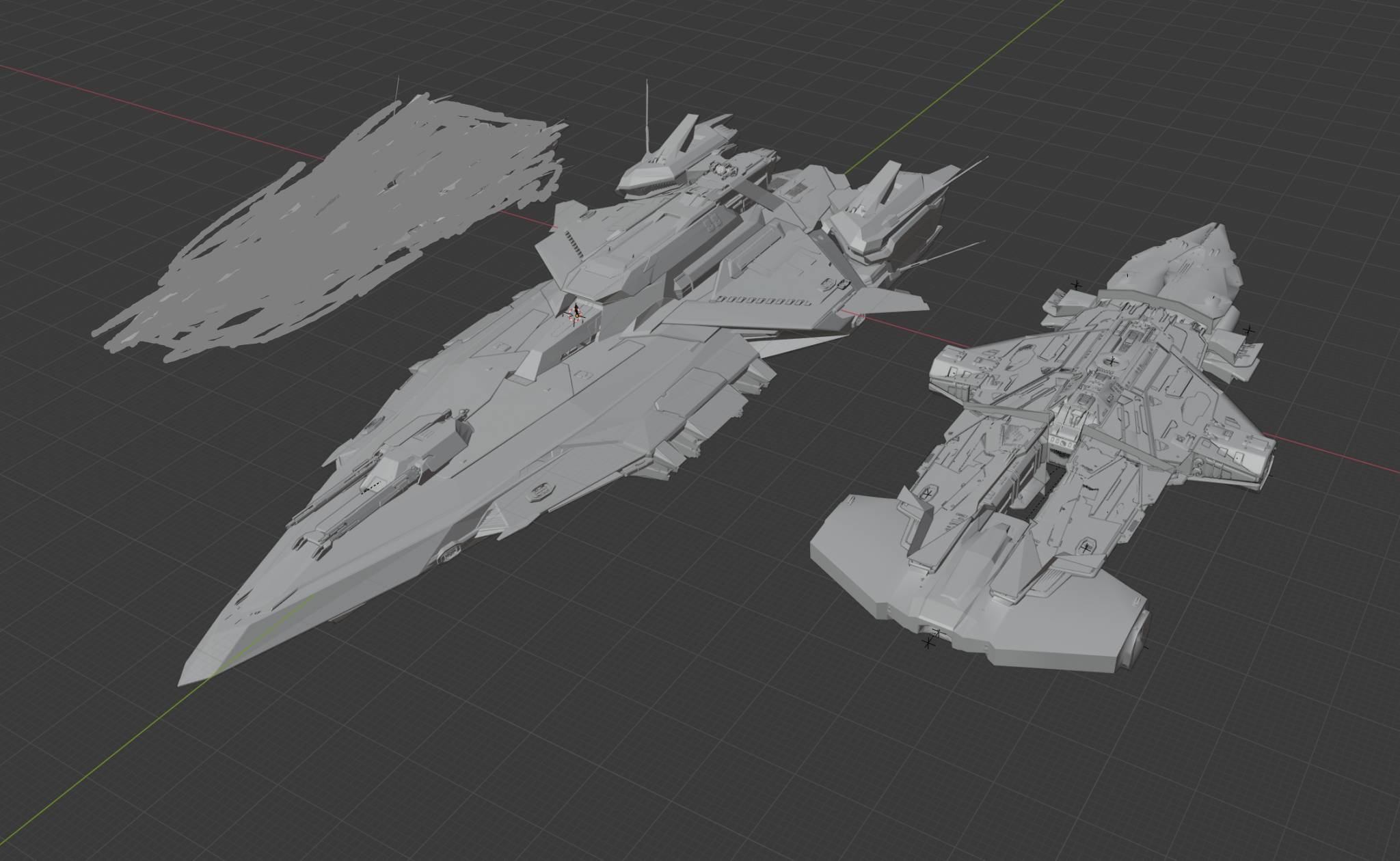Select the empty marker on the right ship's central circular pad
1400x861 pixels.
click(x=1112, y=360)
